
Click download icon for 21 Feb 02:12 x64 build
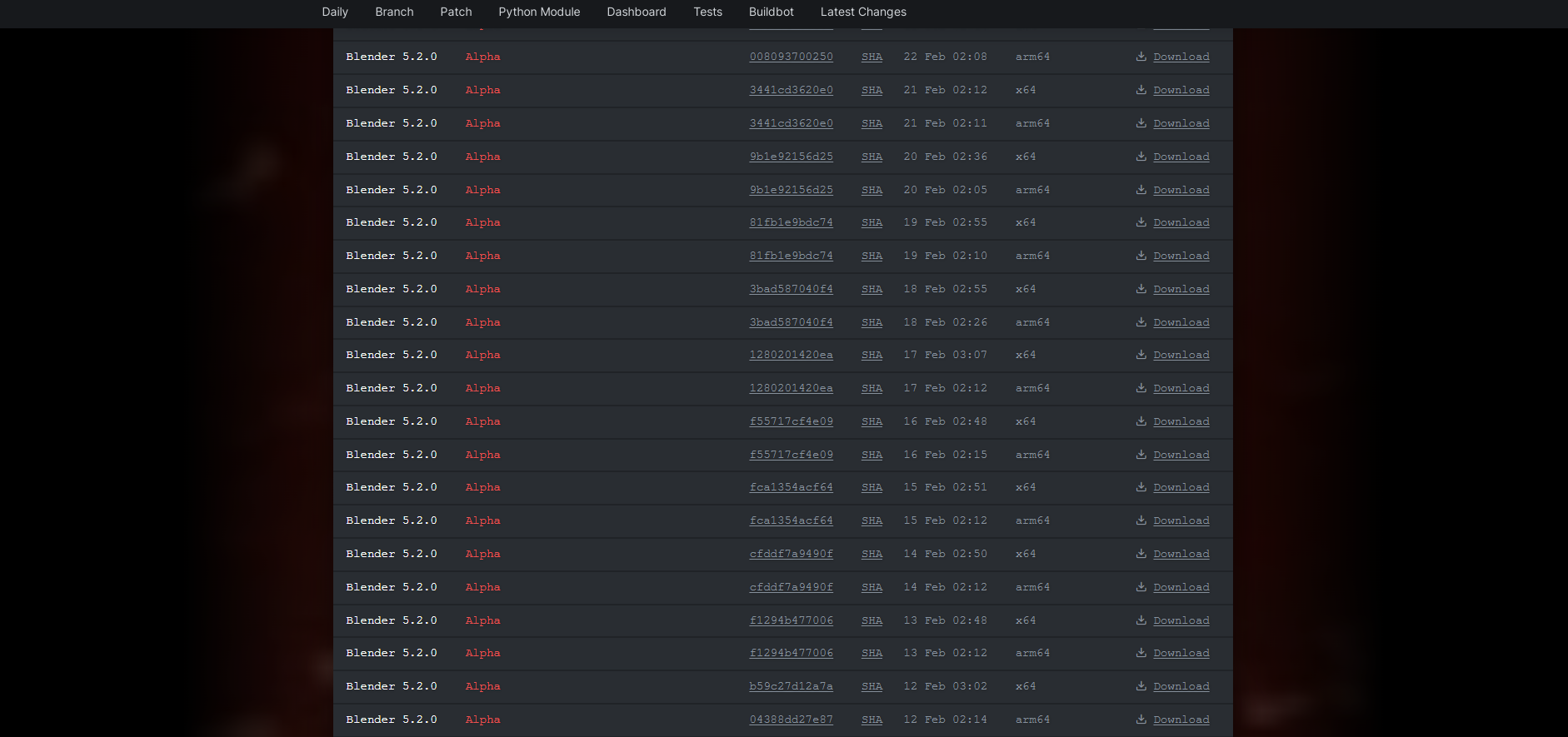[x=1141, y=90]
